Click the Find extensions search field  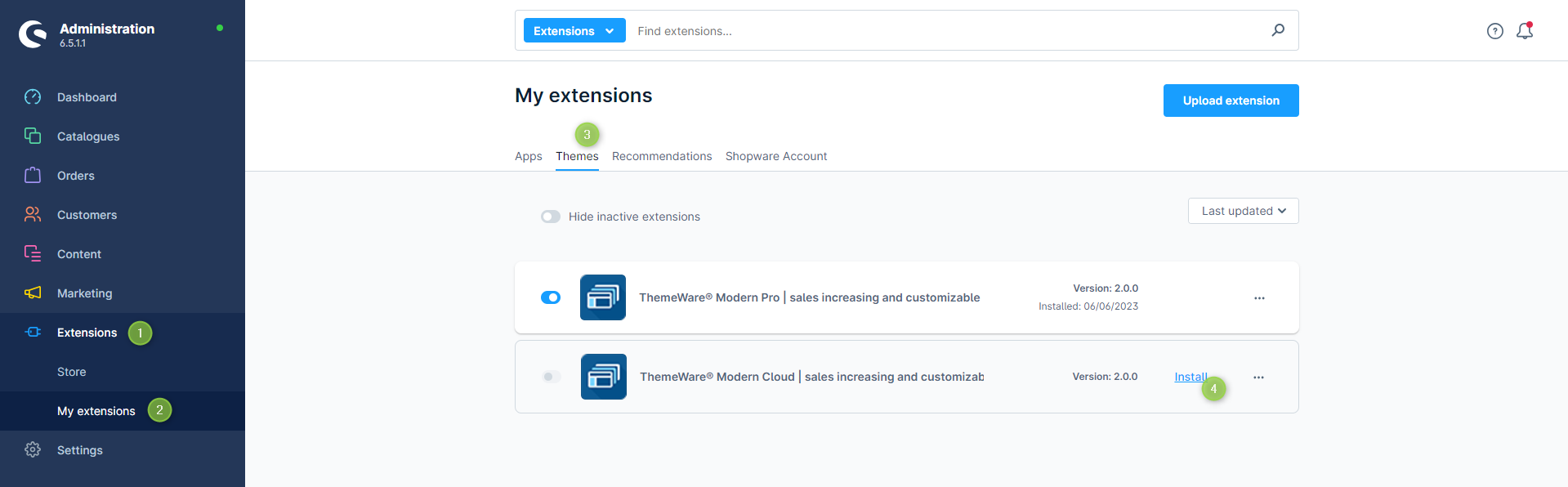pos(948,31)
